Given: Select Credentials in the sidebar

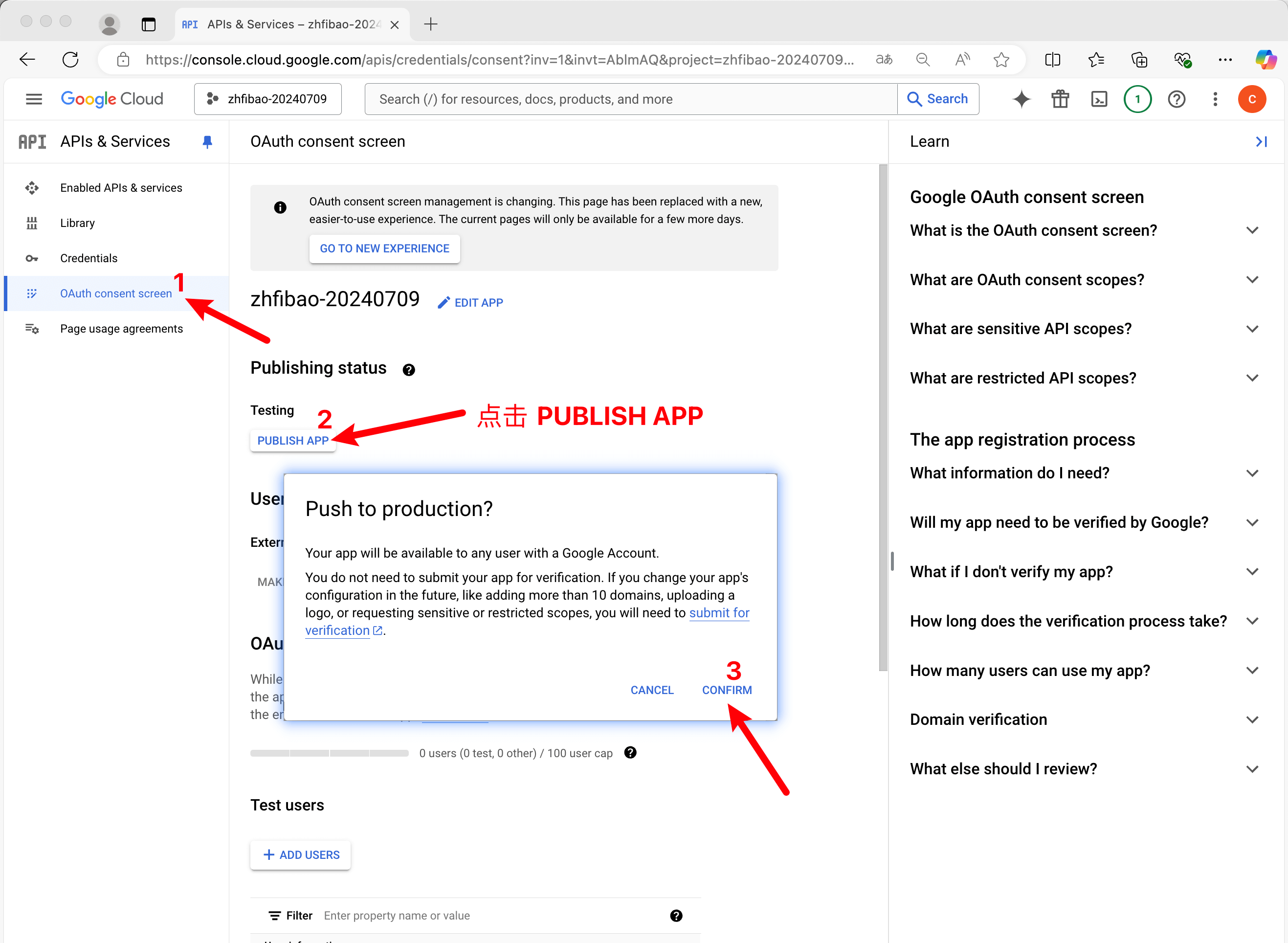Looking at the screenshot, I should tap(89, 259).
